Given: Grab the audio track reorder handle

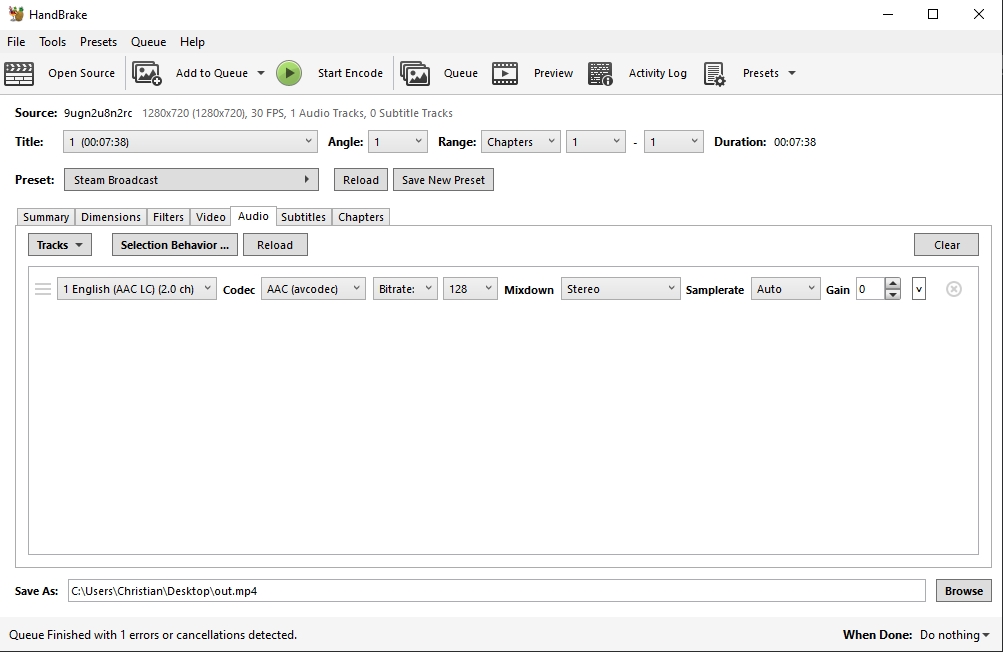Looking at the screenshot, I should pyautogui.click(x=43, y=289).
